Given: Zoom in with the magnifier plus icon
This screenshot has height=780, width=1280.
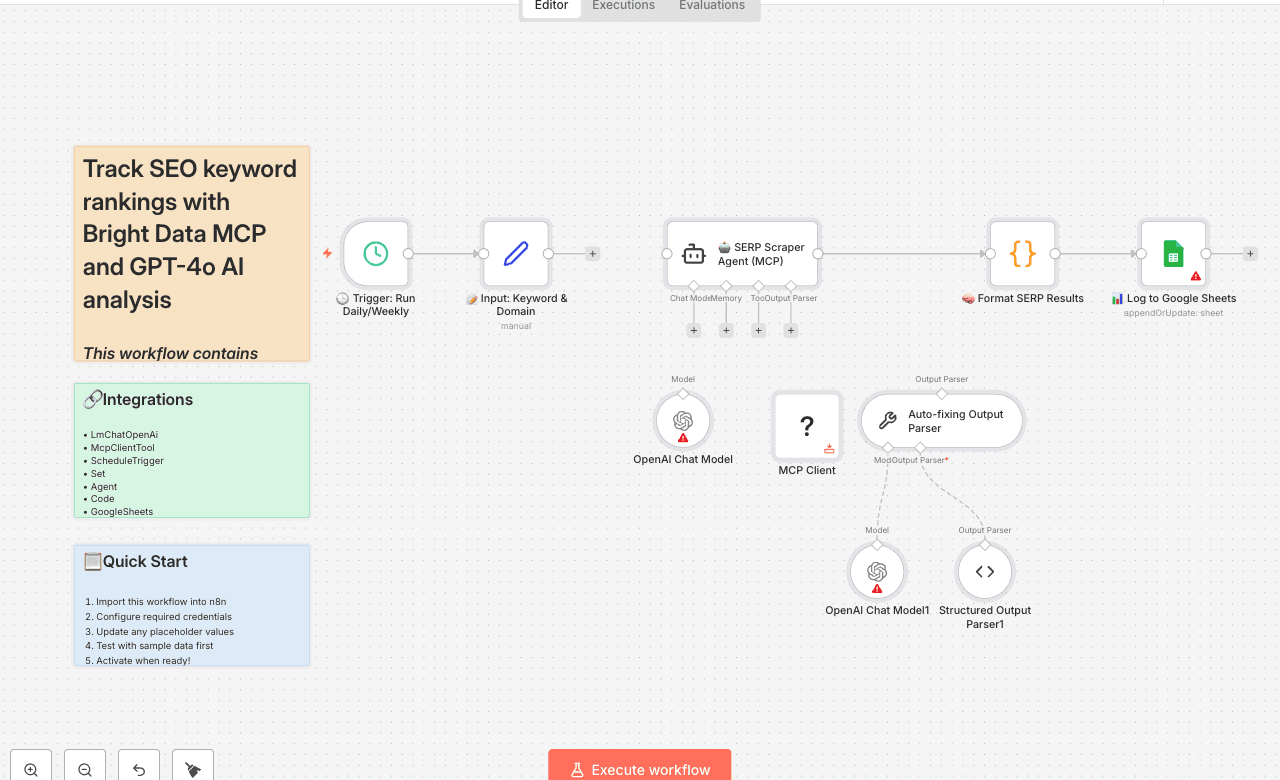Looking at the screenshot, I should click(x=30, y=764).
